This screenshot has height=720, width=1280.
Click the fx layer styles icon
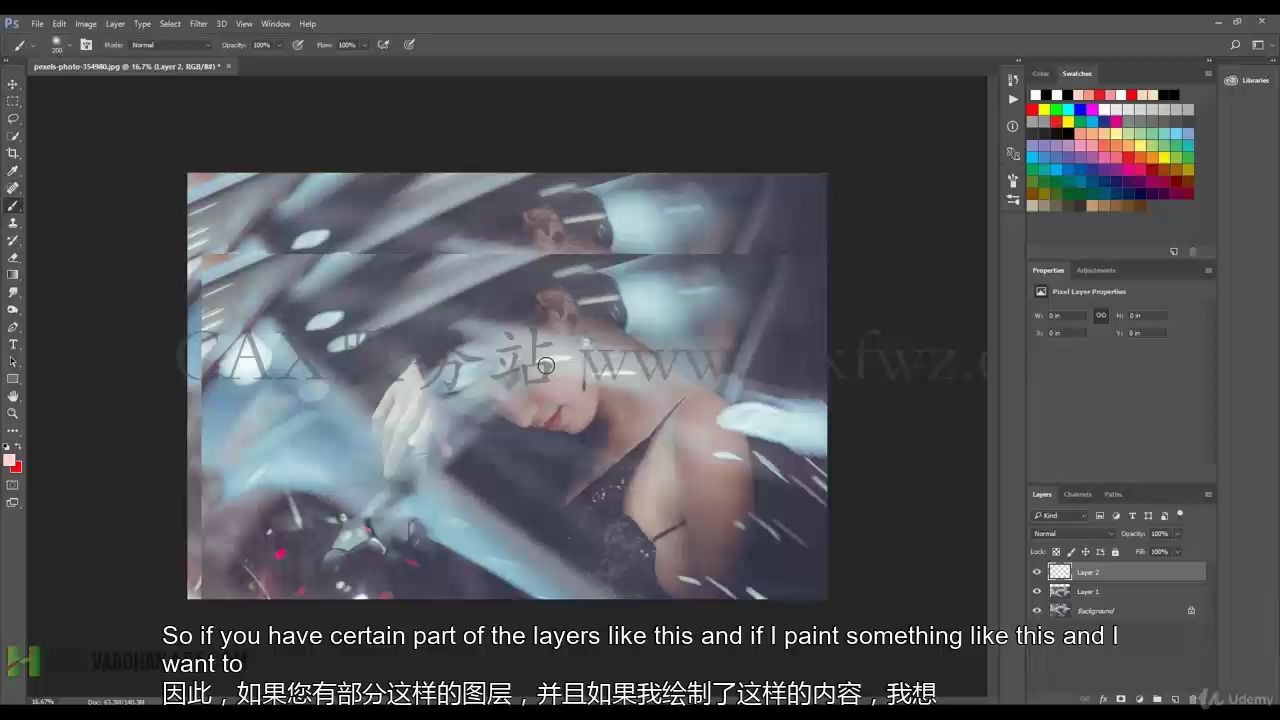click(1104, 698)
